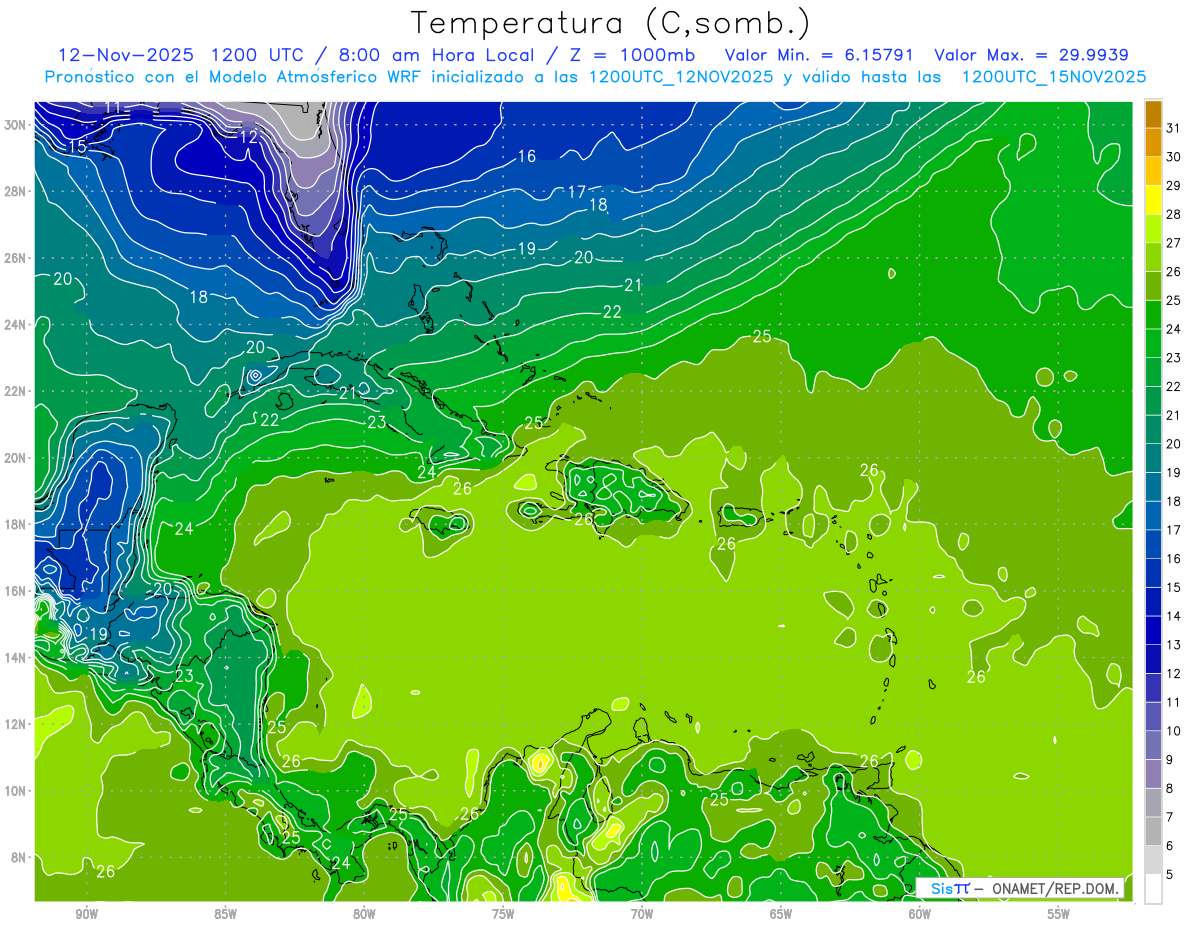Click the "16" contour label on the map
The width and height of the screenshot is (1200, 927).
click(527, 156)
